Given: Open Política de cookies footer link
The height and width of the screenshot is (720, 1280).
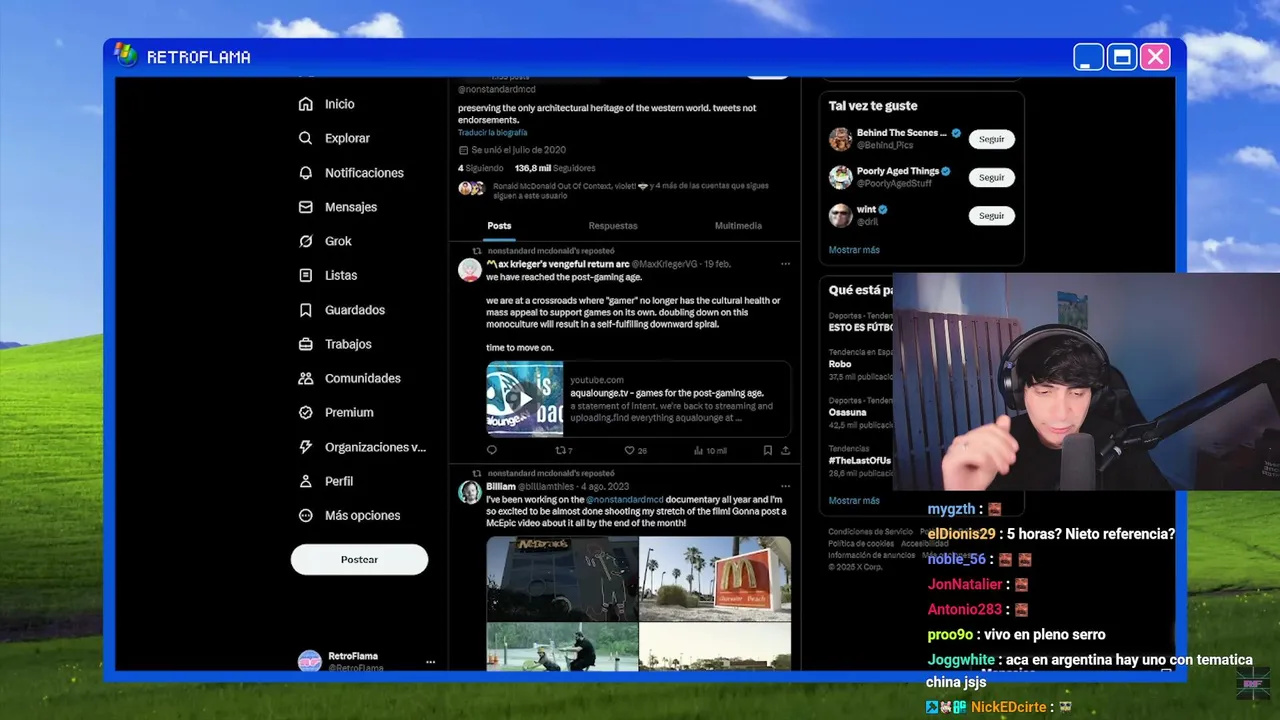Looking at the screenshot, I should (861, 544).
